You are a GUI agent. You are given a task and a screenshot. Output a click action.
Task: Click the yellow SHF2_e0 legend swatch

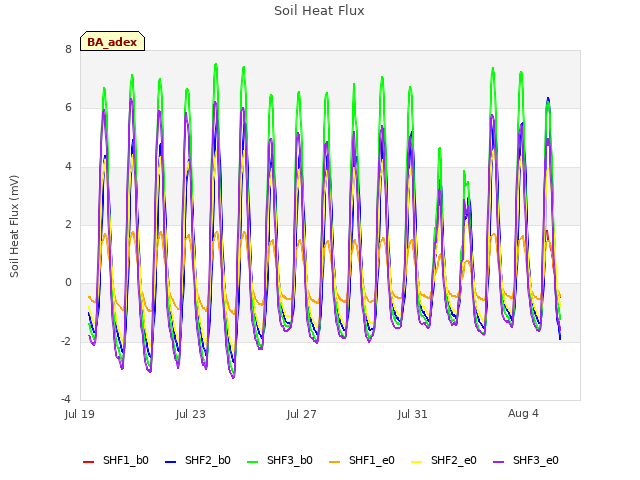pos(417,462)
